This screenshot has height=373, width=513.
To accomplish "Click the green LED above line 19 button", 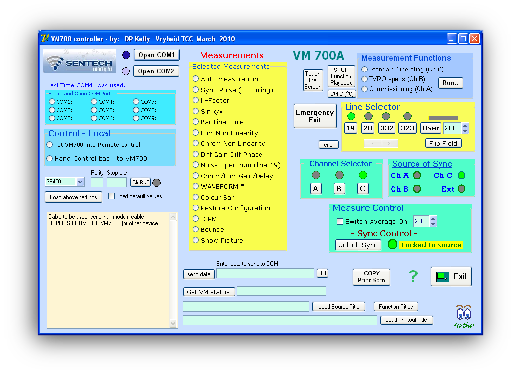I will click(x=351, y=116).
